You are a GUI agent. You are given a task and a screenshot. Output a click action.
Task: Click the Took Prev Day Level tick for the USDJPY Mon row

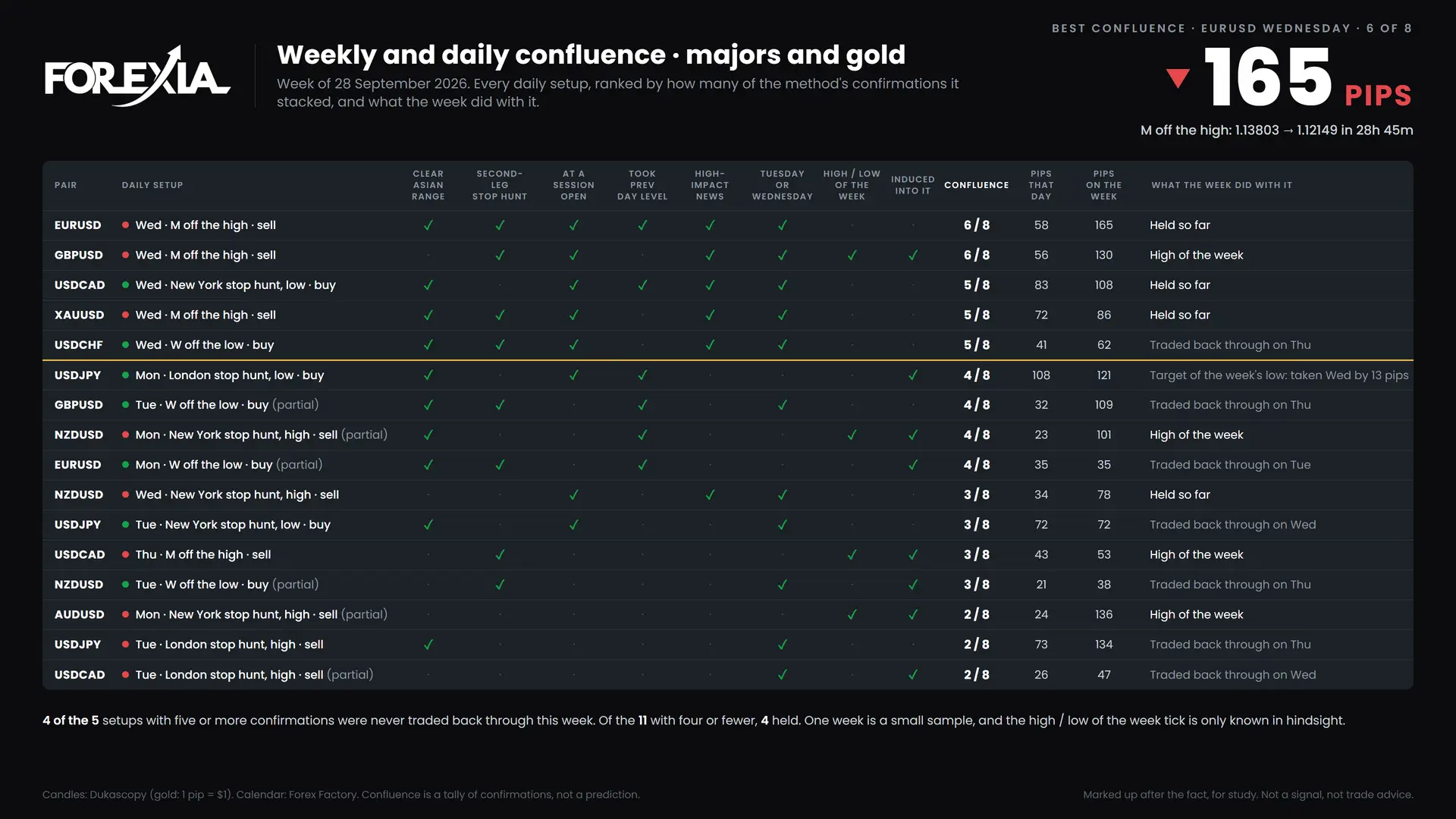click(642, 375)
